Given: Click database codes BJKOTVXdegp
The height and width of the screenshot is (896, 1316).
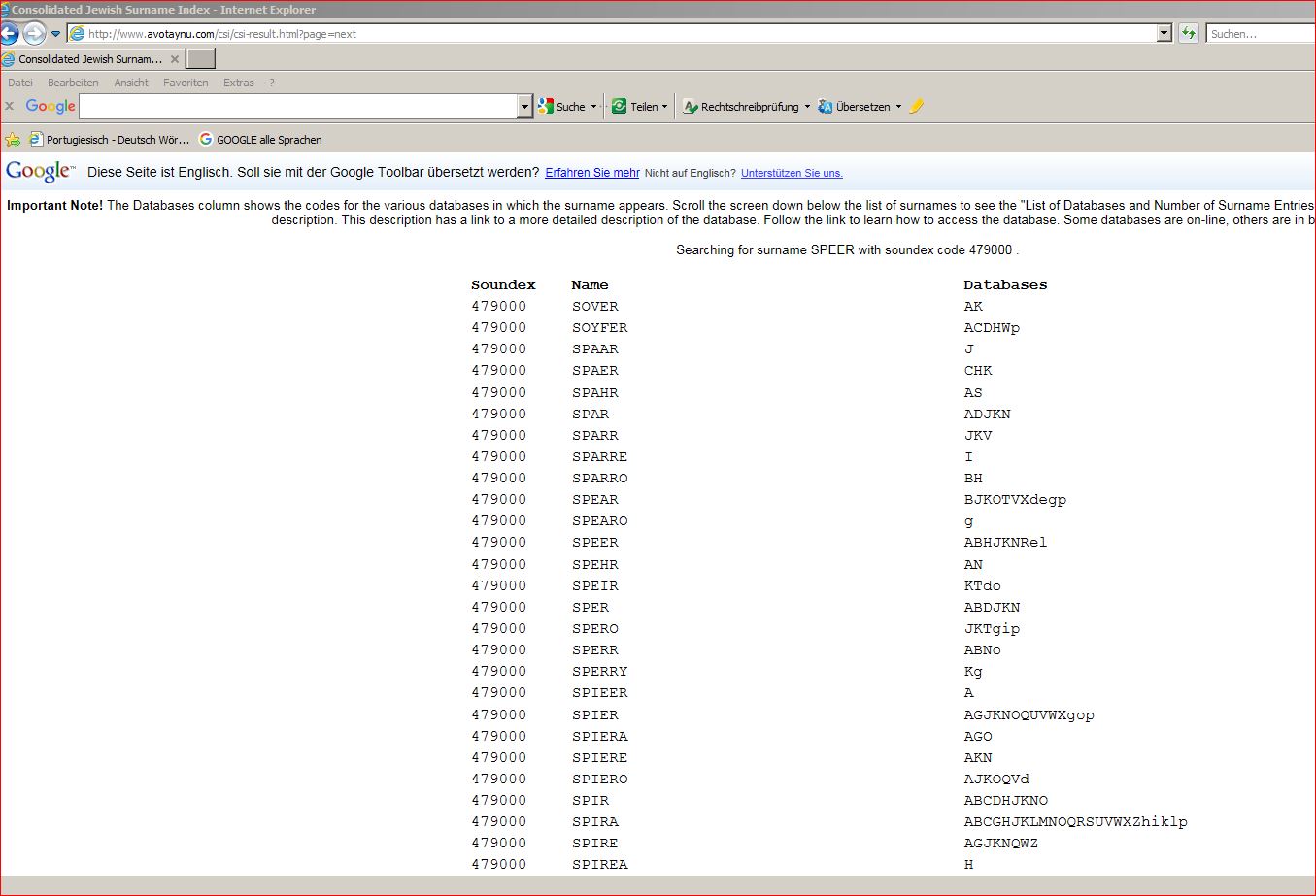Looking at the screenshot, I should [x=1015, y=499].
